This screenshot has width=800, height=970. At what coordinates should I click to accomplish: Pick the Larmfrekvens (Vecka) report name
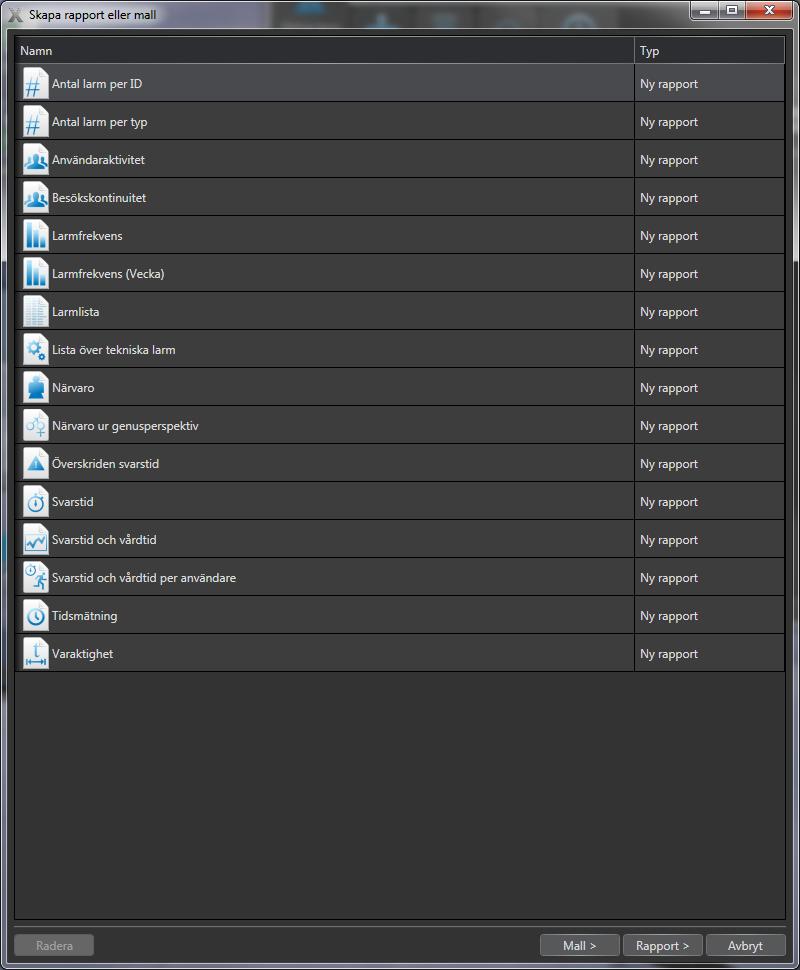(x=108, y=273)
